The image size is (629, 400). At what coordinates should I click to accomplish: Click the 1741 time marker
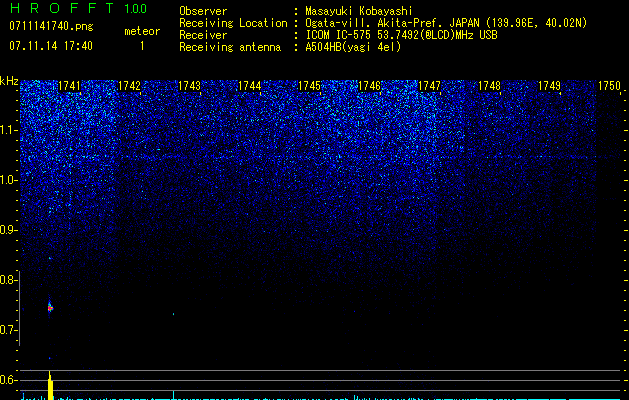click(69, 86)
